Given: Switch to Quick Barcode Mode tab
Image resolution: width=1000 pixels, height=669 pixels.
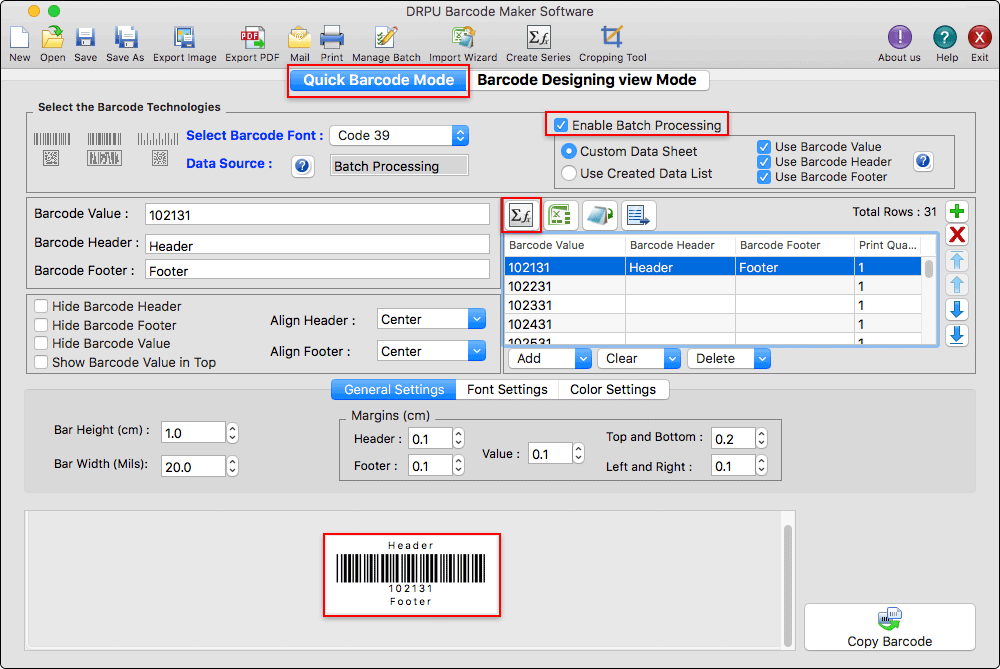Looking at the screenshot, I should click(x=378, y=80).
